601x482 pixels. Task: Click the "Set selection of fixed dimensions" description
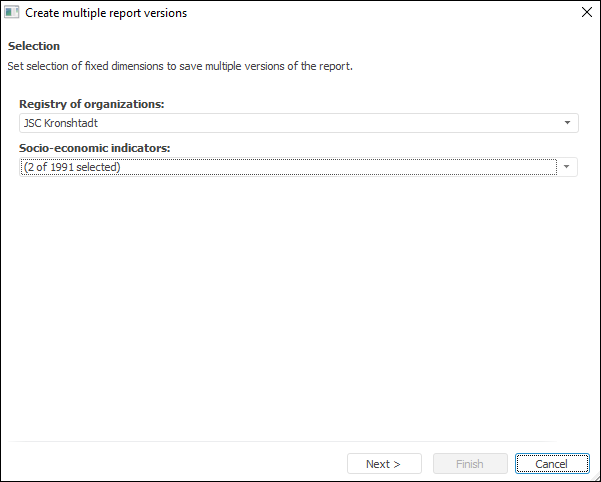180,66
